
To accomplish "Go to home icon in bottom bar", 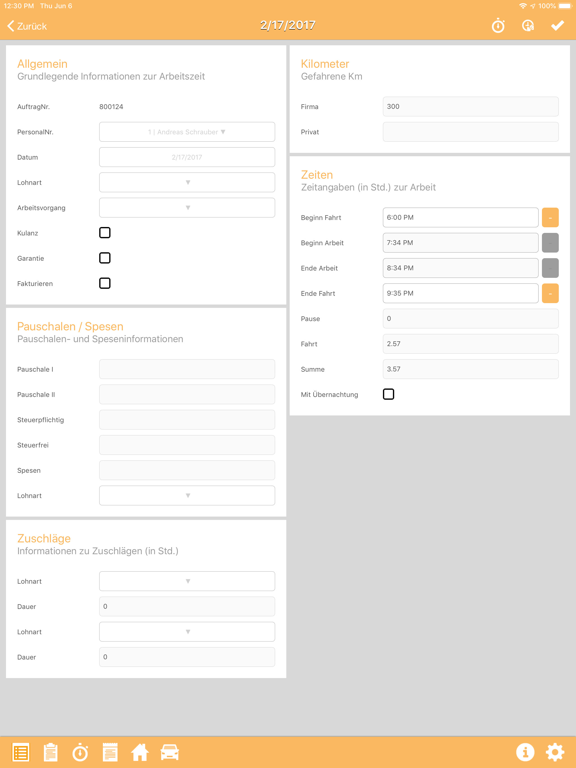I will (140, 752).
